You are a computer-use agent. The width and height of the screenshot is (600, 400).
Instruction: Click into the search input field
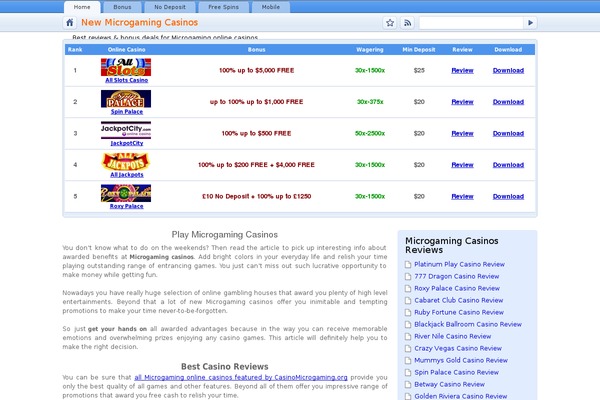(x=471, y=23)
